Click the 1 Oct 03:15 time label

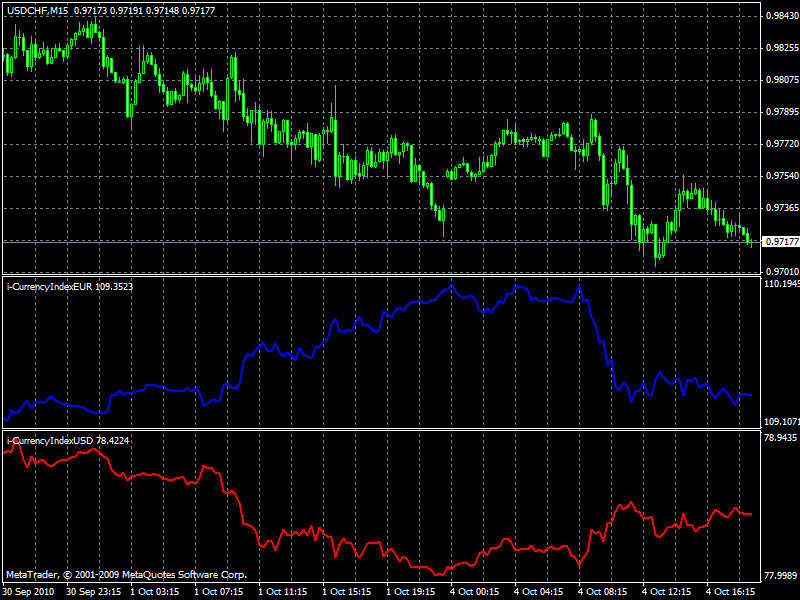(x=155, y=592)
